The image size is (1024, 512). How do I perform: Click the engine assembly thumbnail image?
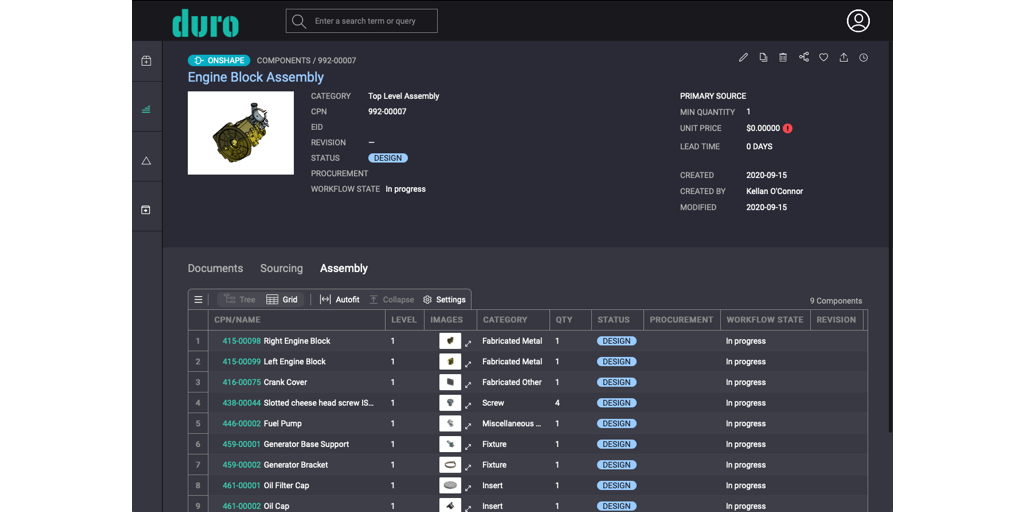pos(241,133)
